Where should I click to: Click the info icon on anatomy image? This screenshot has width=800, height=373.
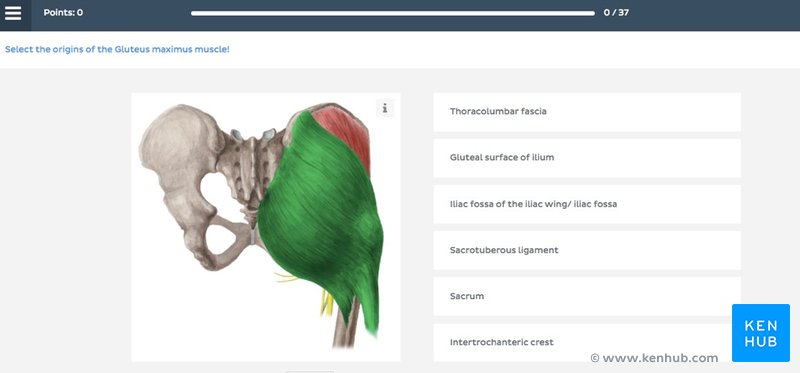click(385, 108)
